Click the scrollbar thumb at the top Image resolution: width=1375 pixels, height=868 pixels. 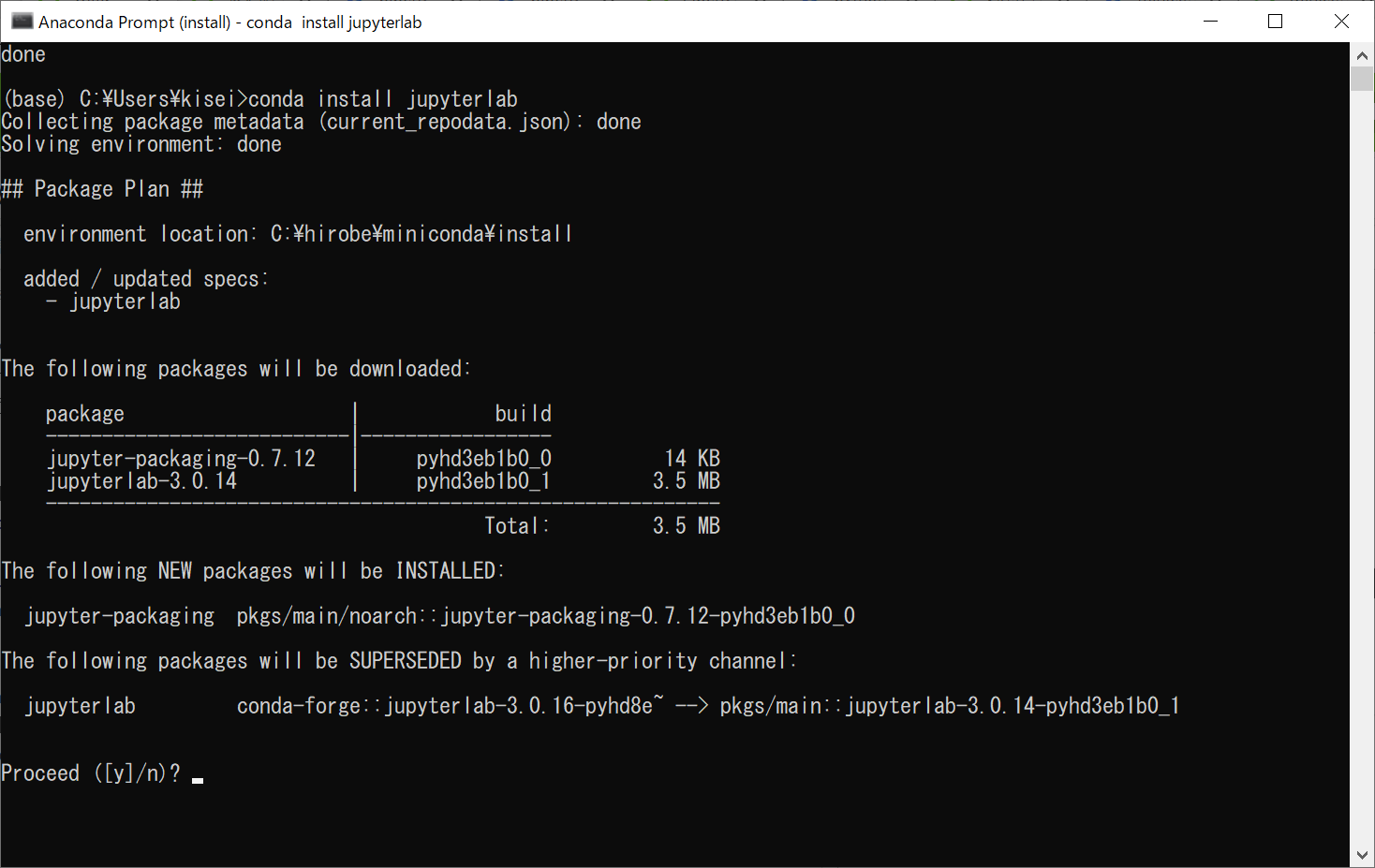[1363, 77]
